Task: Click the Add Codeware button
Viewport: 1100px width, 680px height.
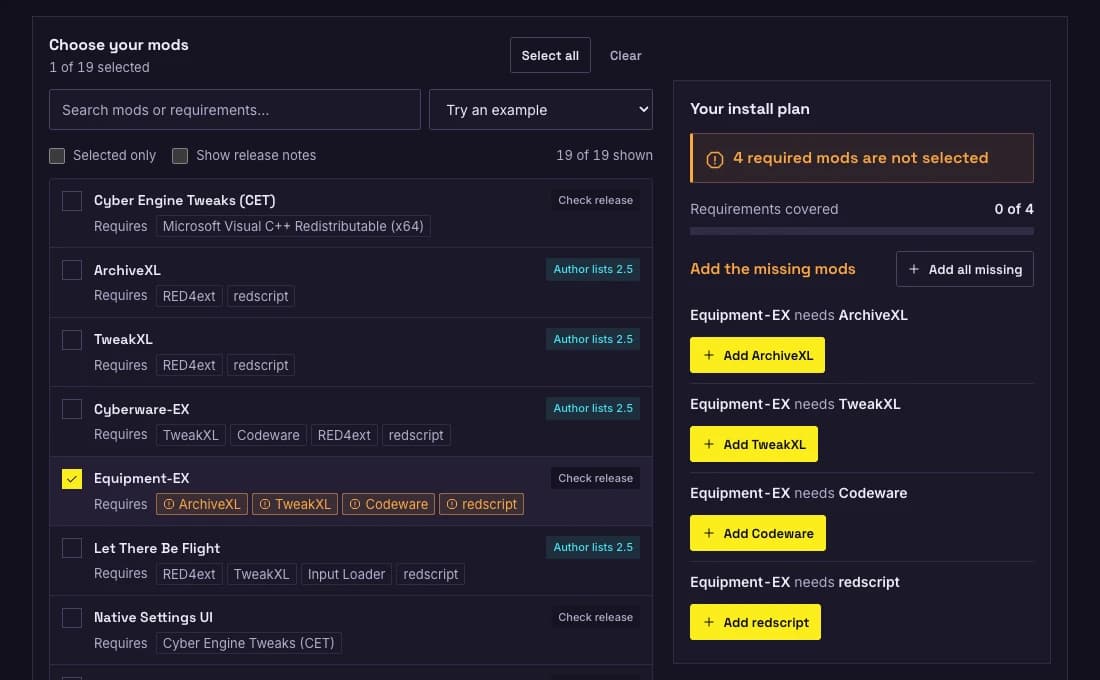Action: pos(758,533)
